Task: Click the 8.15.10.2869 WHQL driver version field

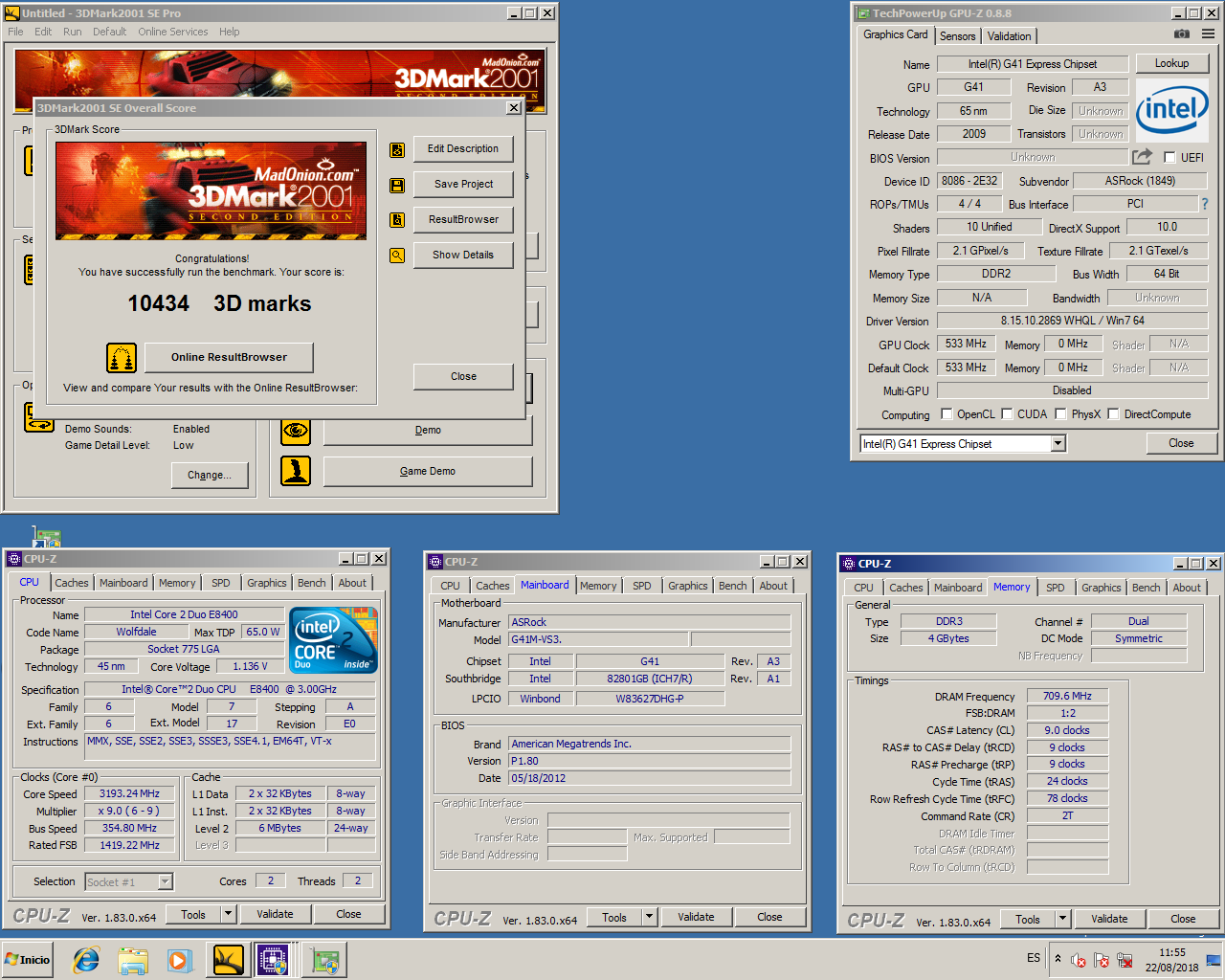Action: [x=1072, y=321]
